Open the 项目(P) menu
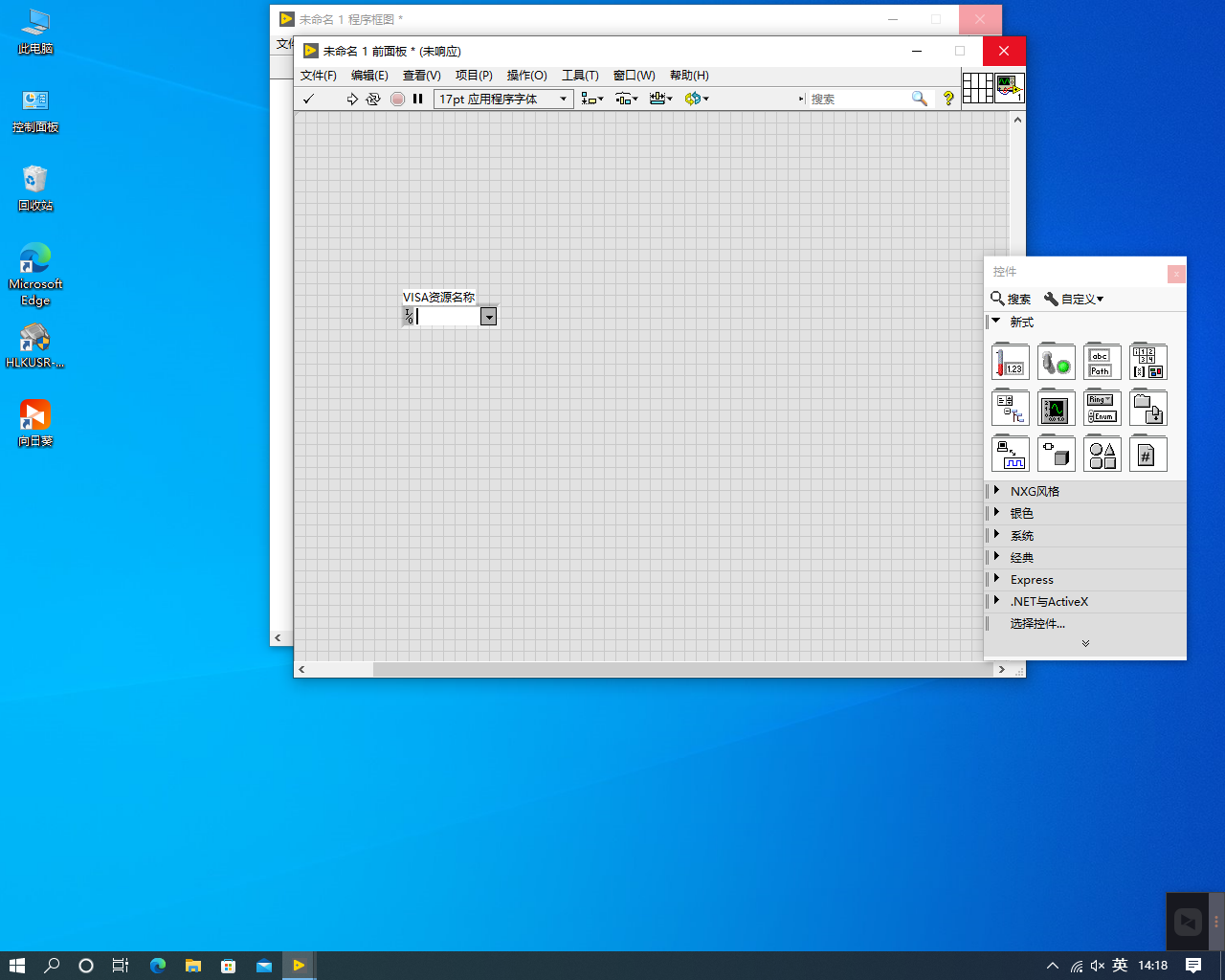This screenshot has width=1225, height=980. pyautogui.click(x=474, y=76)
